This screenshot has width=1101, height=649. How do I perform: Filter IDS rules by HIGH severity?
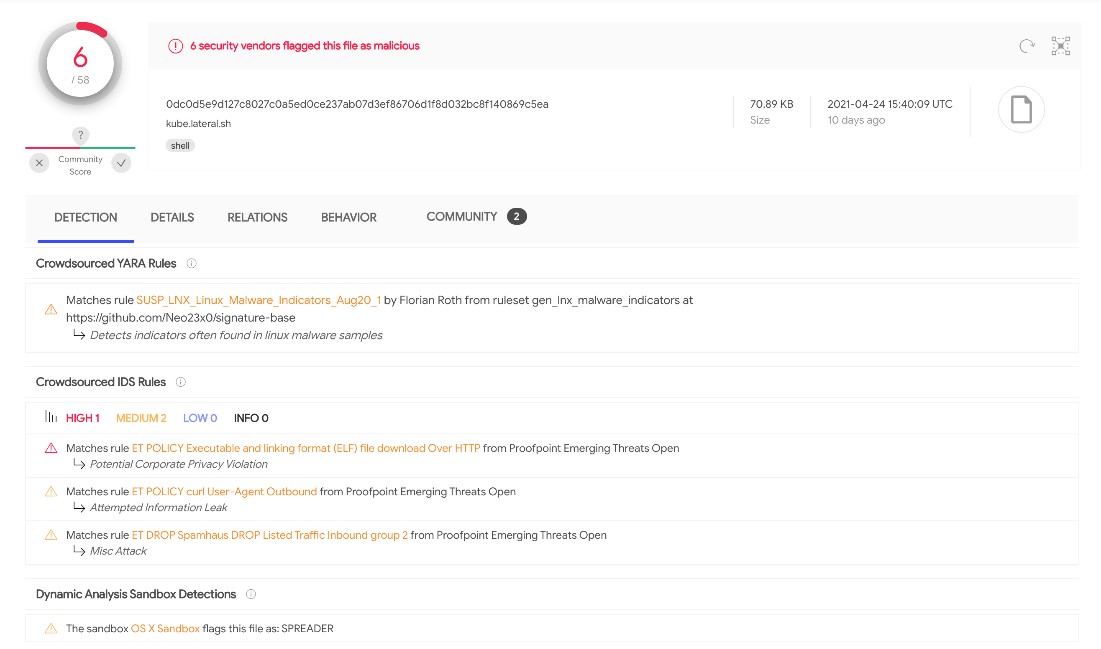[82, 418]
